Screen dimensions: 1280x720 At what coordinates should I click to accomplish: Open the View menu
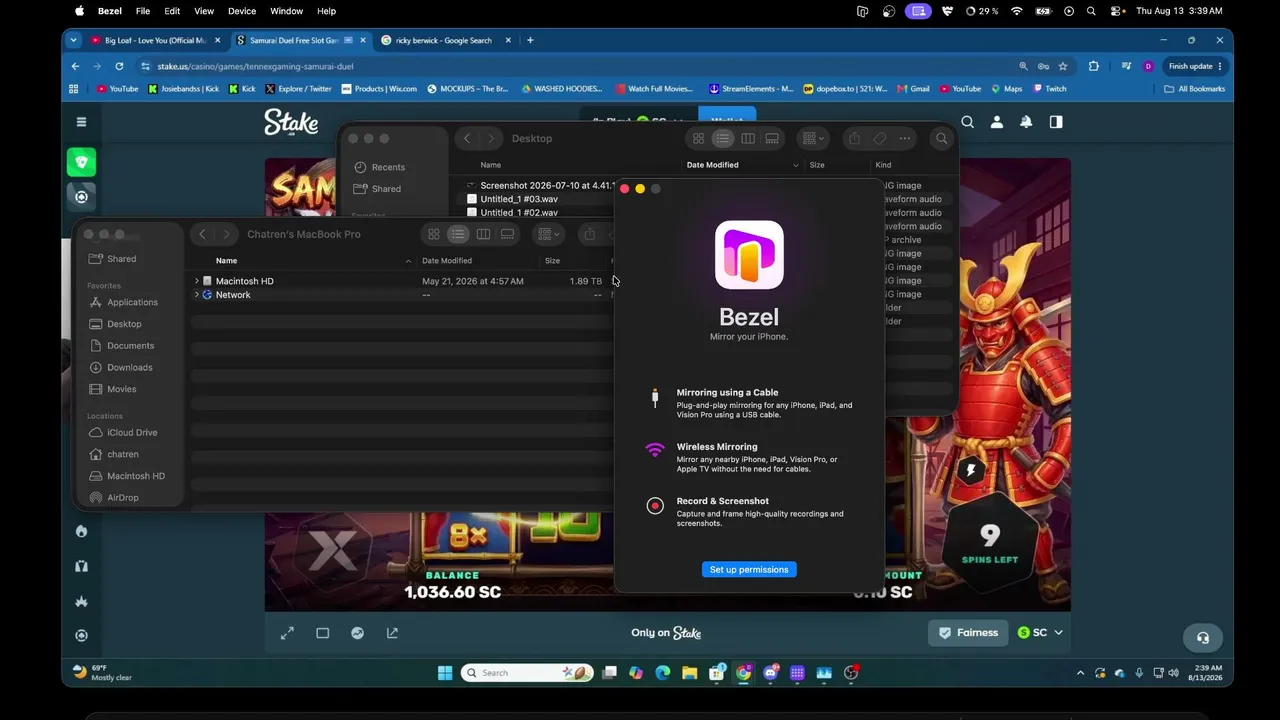(204, 11)
